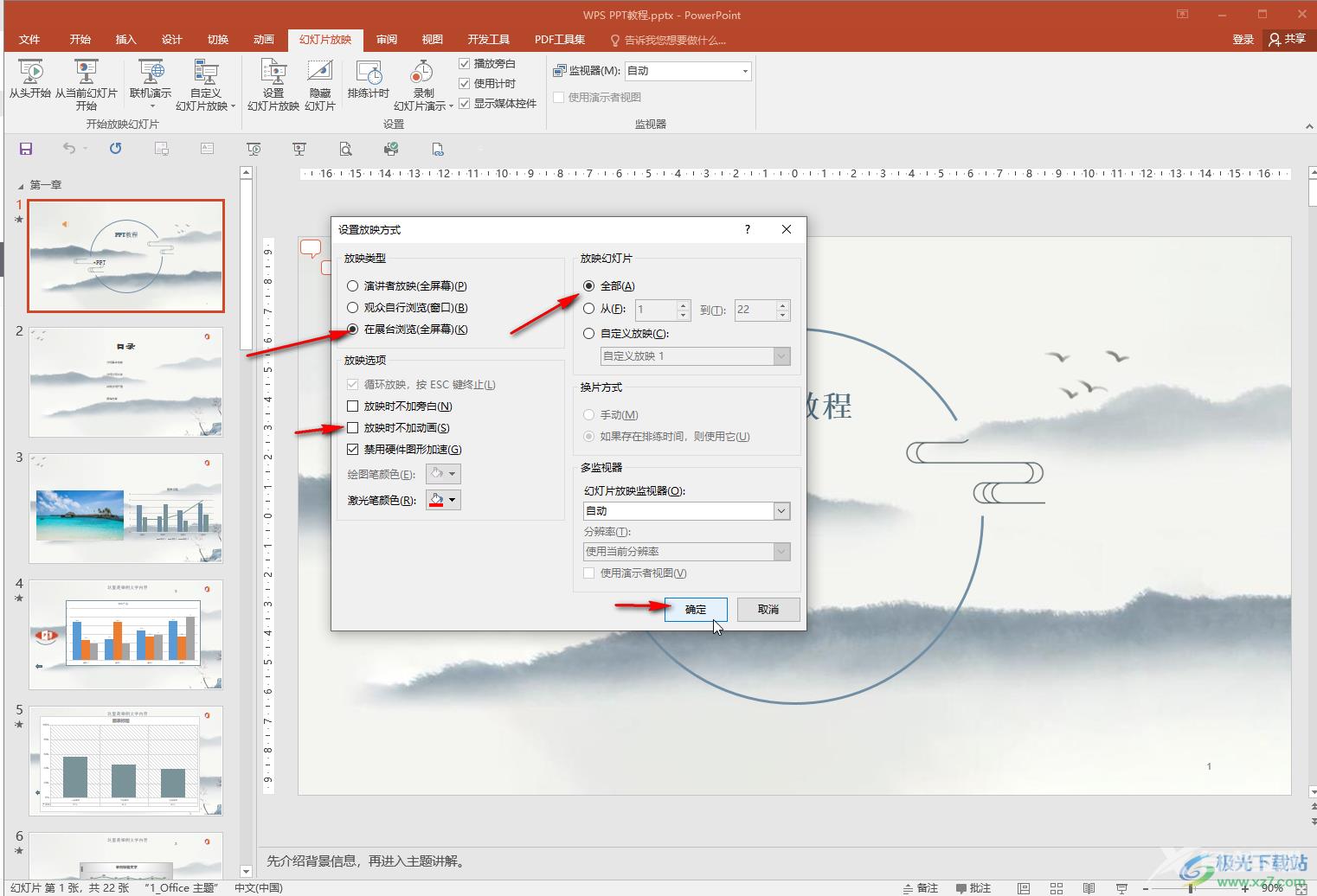Click the redo icon in quick access toolbar

115,149
